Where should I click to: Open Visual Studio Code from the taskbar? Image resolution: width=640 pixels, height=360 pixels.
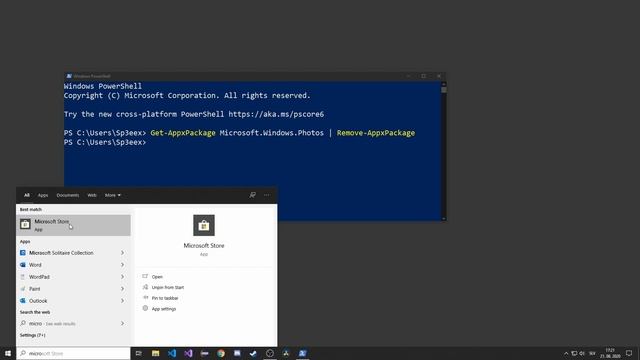[172, 353]
